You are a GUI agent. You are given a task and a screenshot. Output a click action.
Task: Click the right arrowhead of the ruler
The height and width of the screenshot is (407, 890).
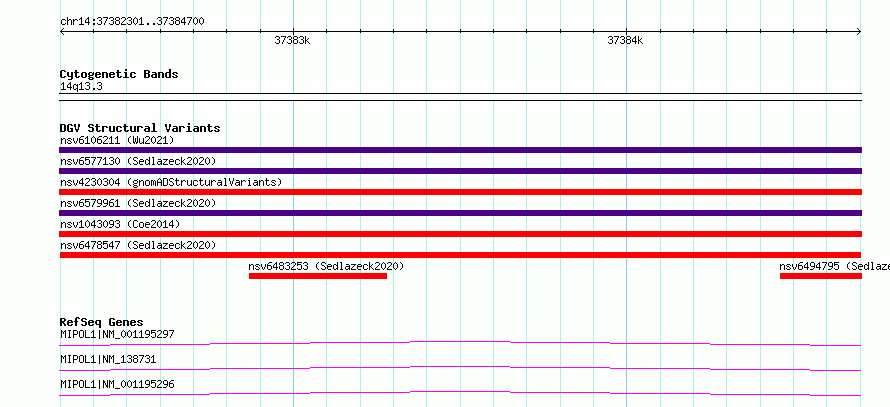(x=859, y=32)
